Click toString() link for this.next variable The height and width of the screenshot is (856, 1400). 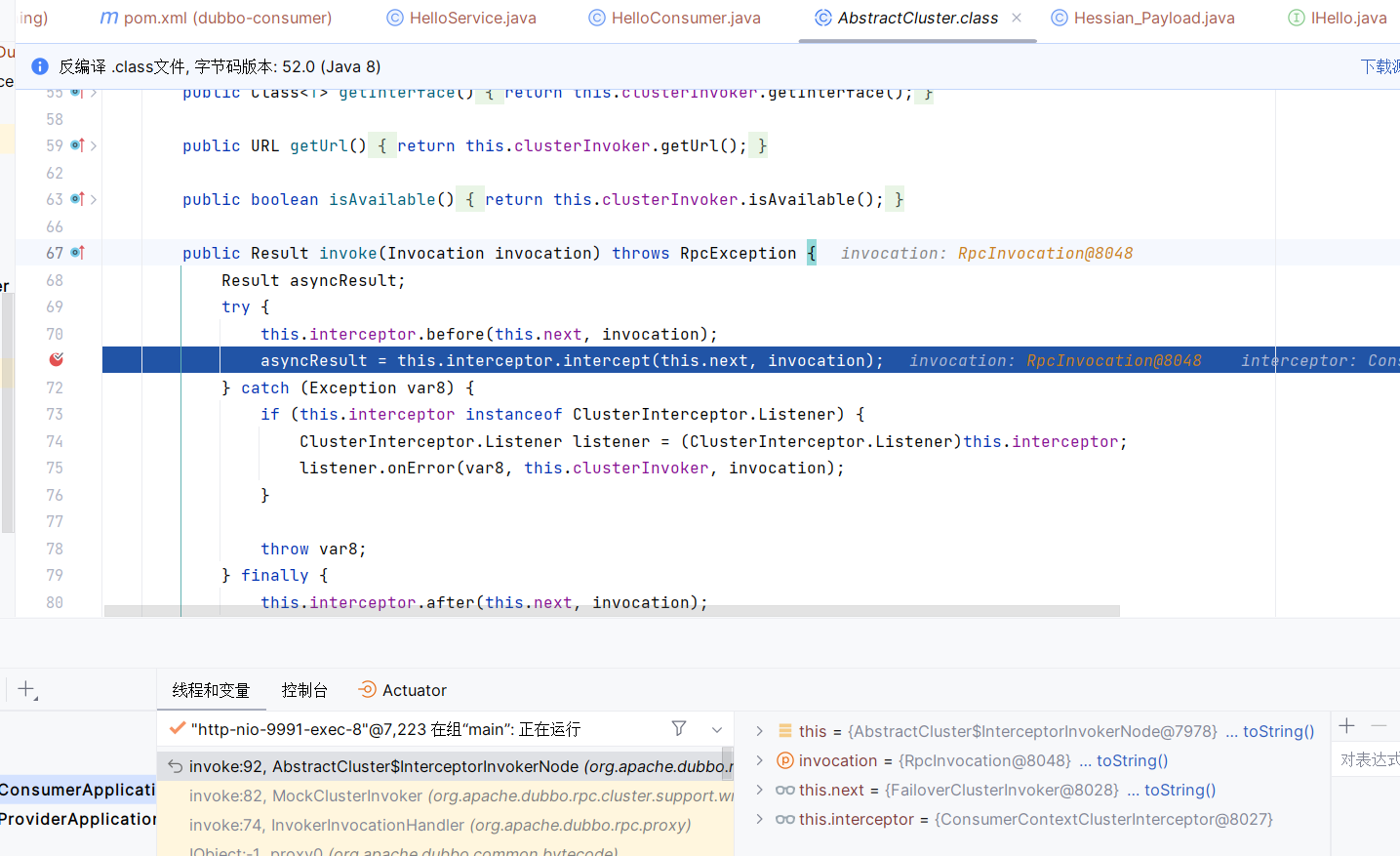pos(1180,790)
